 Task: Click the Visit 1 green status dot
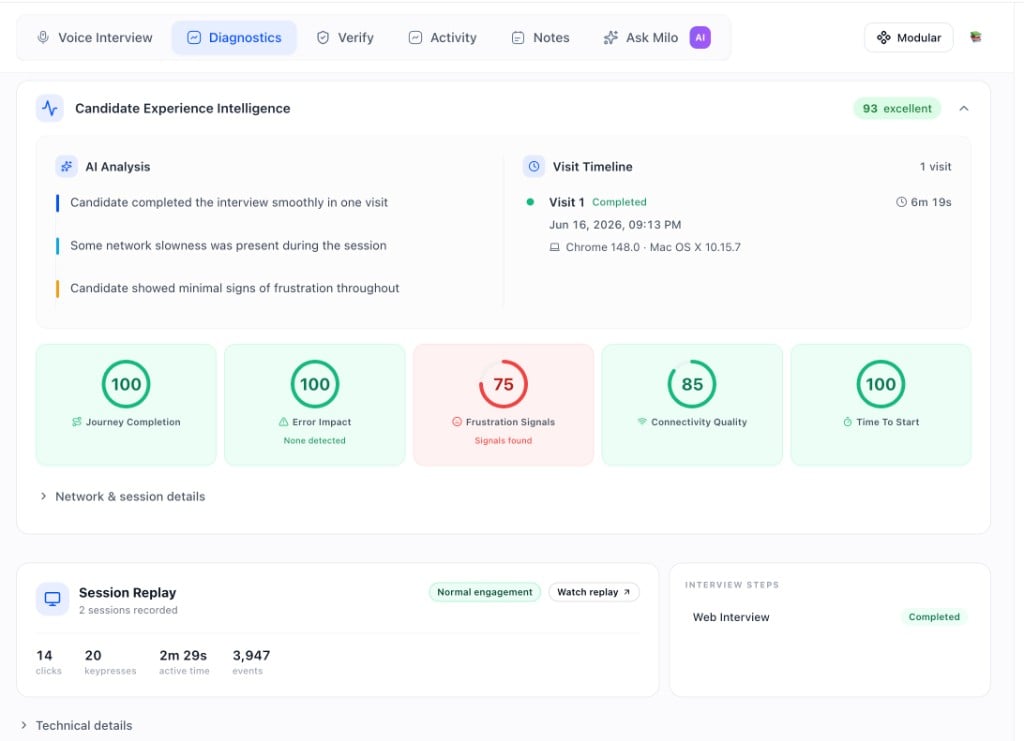[530, 202]
